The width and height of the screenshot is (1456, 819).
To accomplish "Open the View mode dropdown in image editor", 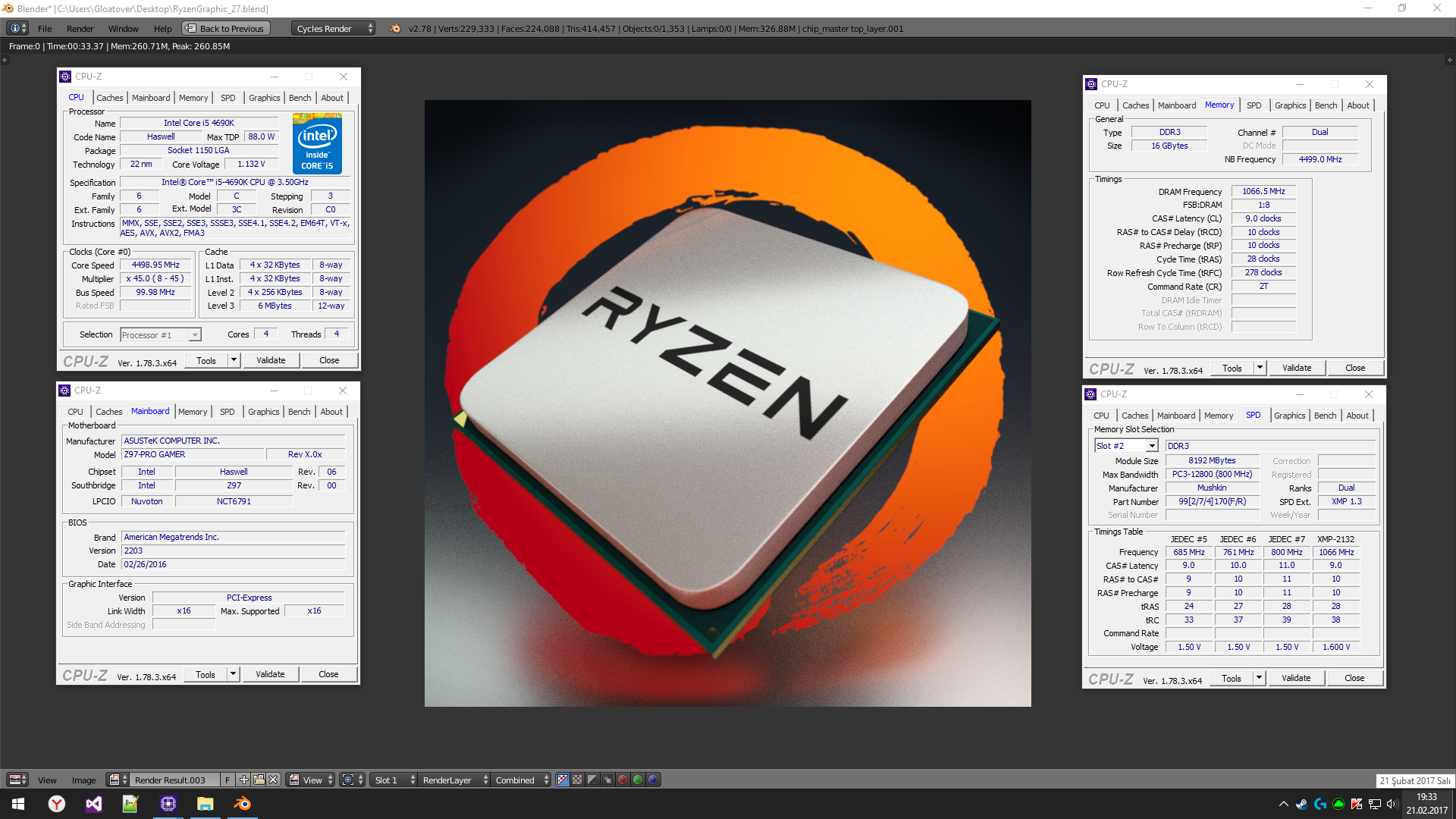I will (x=311, y=780).
